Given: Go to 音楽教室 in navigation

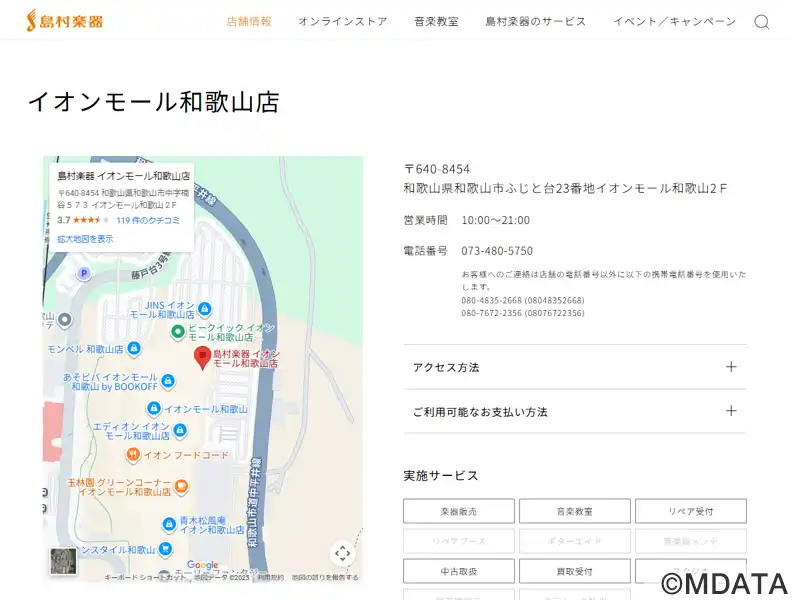Looking at the screenshot, I should click(x=436, y=21).
